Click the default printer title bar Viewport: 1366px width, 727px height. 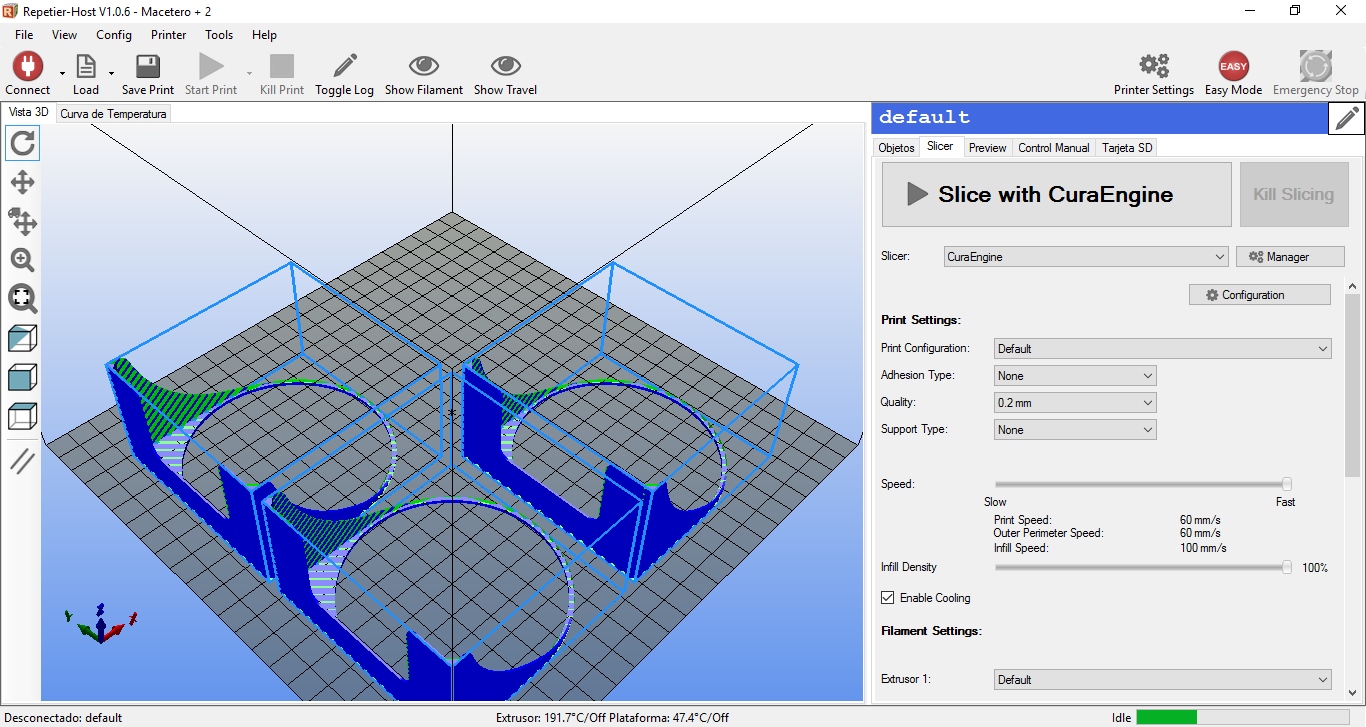pyautogui.click(x=1100, y=118)
